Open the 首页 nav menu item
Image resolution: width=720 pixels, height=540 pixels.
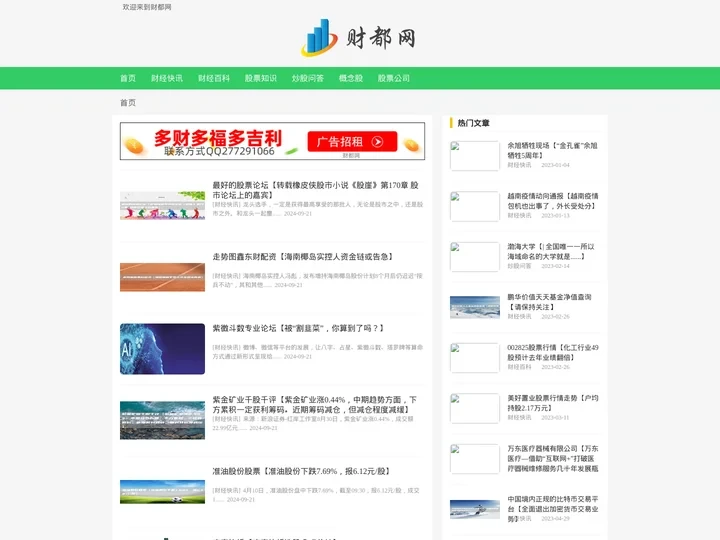pos(128,78)
